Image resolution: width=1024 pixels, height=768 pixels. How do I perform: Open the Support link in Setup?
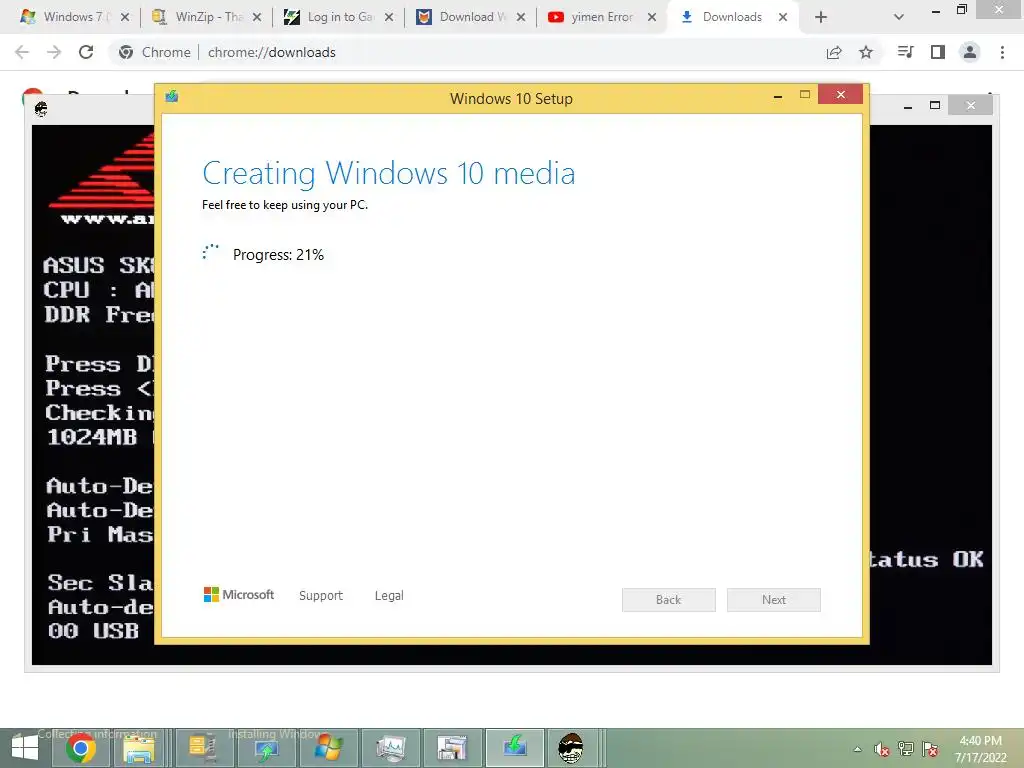pyautogui.click(x=321, y=596)
